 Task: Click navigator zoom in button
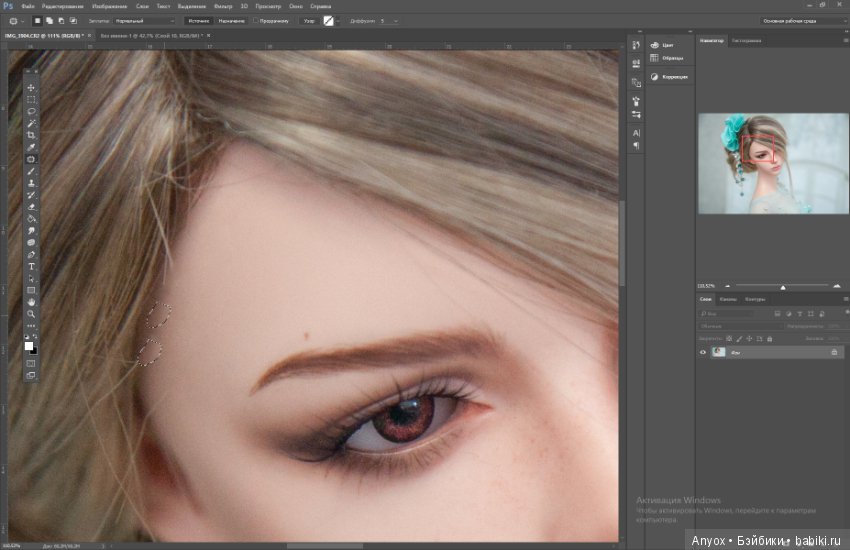(x=836, y=286)
